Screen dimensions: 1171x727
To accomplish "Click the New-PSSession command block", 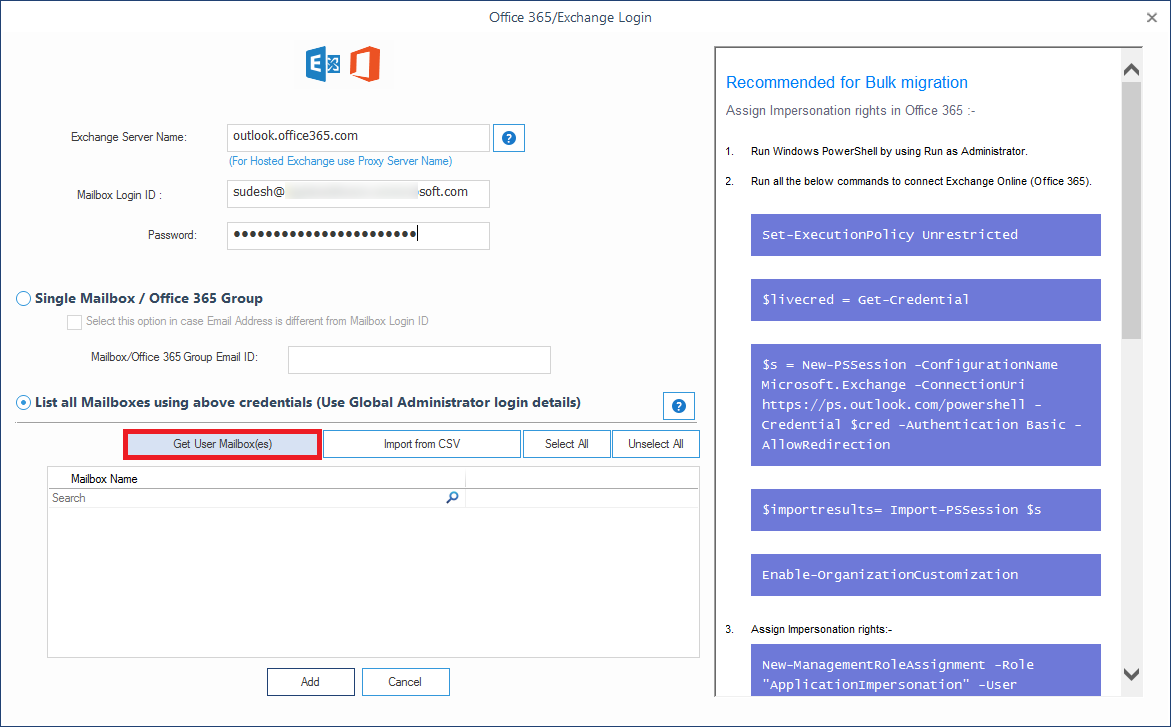I will pos(925,405).
